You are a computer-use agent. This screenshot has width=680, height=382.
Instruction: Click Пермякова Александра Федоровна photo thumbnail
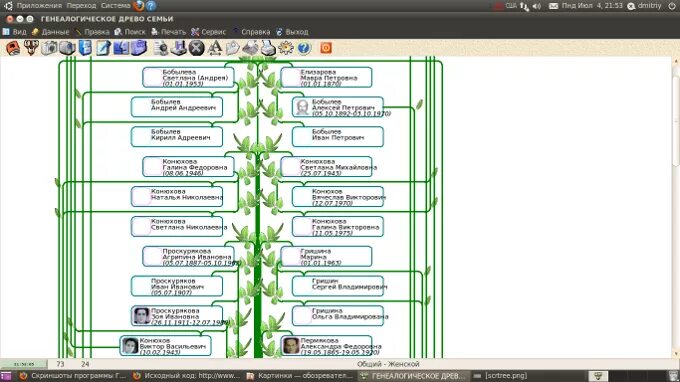(291, 346)
